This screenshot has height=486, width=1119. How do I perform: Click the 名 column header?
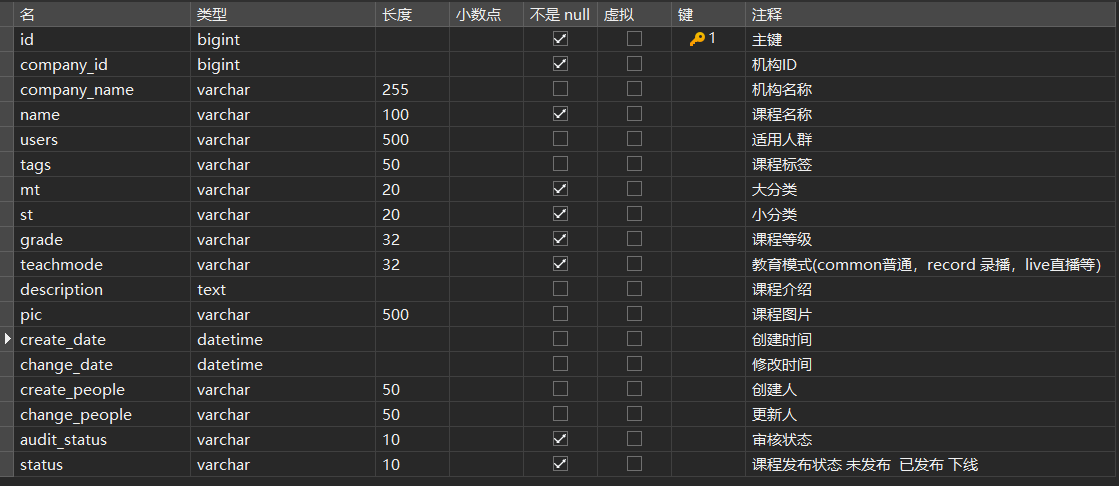(102, 14)
